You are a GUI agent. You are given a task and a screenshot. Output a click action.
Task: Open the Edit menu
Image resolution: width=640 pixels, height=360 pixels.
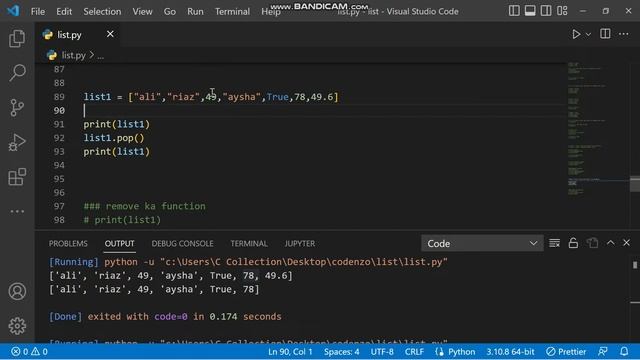(x=64, y=11)
